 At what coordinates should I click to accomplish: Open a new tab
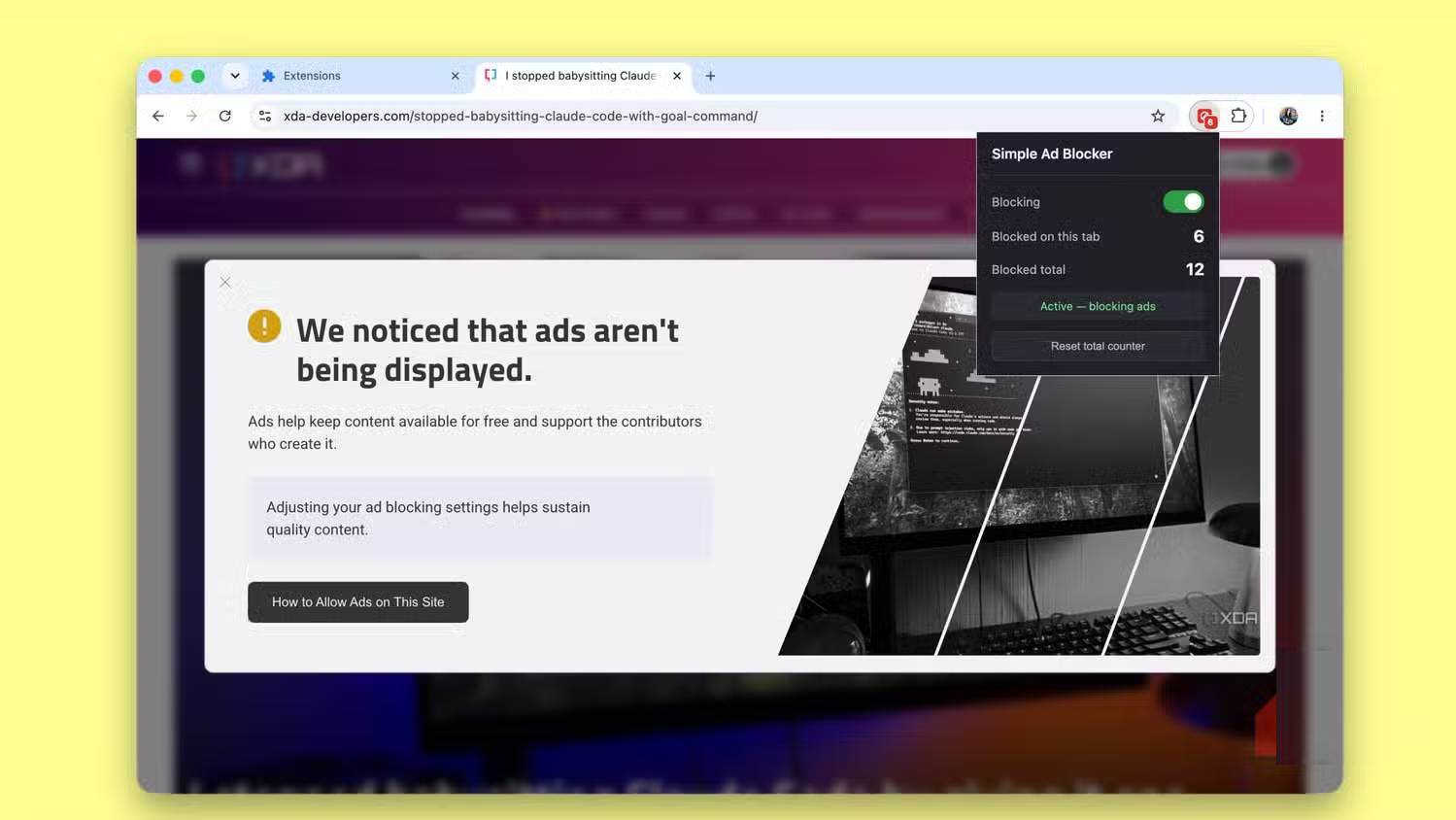(710, 76)
